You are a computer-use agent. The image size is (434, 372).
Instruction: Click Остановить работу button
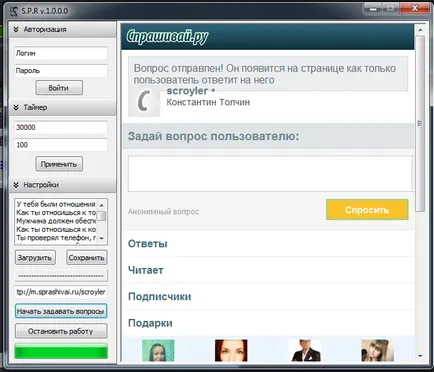61,331
